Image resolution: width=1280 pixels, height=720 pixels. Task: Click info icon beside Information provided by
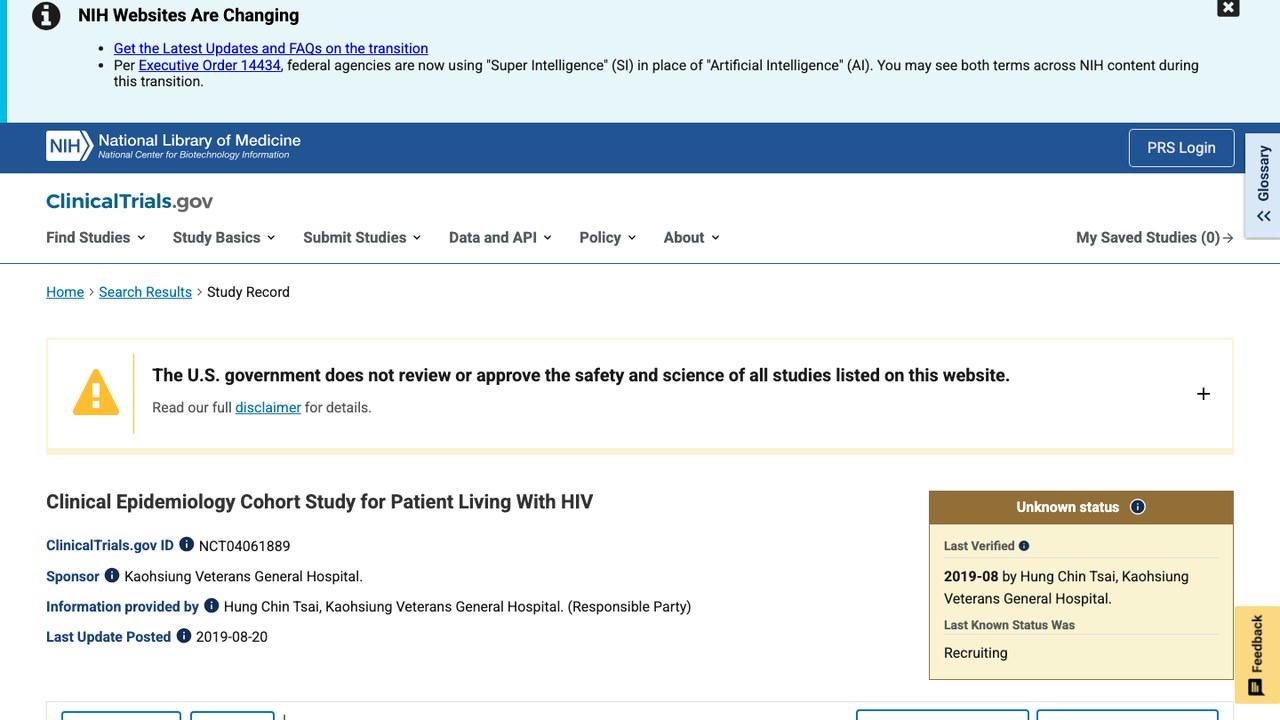click(211, 605)
